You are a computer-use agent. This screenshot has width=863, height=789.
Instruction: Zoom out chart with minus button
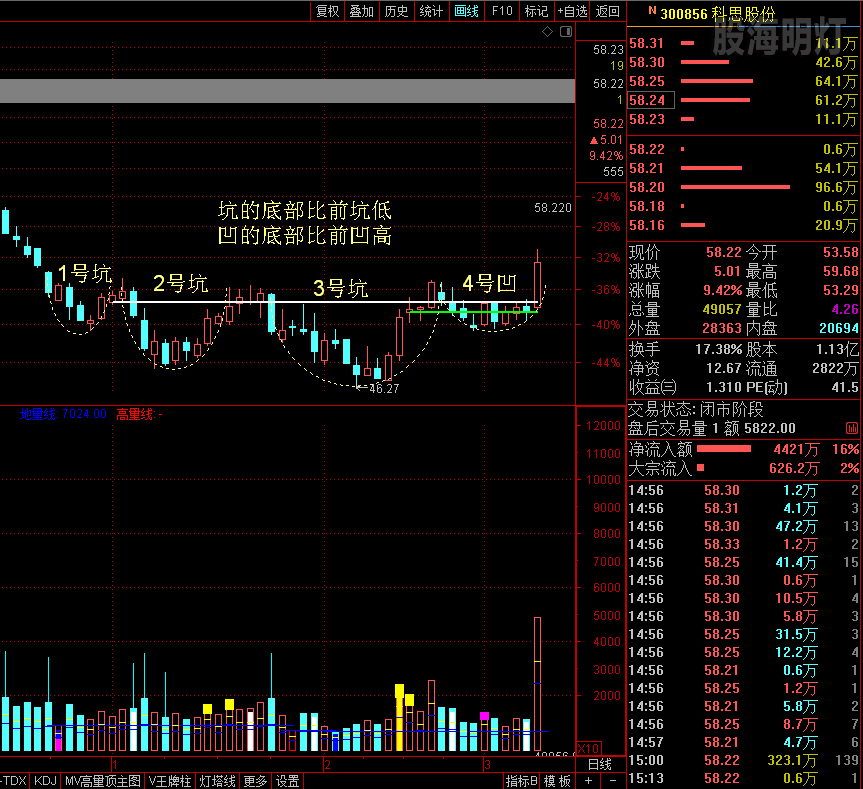pyautogui.click(x=613, y=781)
